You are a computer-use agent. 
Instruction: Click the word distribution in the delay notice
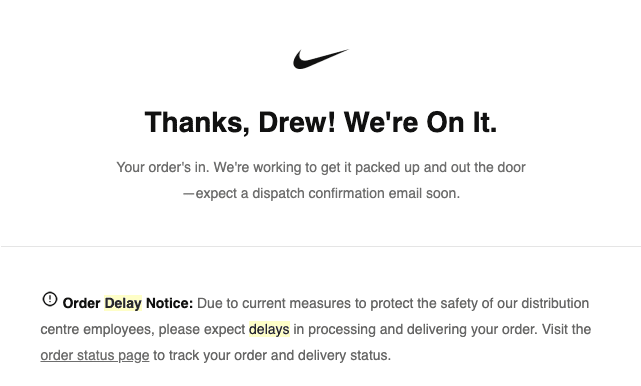tap(555, 303)
